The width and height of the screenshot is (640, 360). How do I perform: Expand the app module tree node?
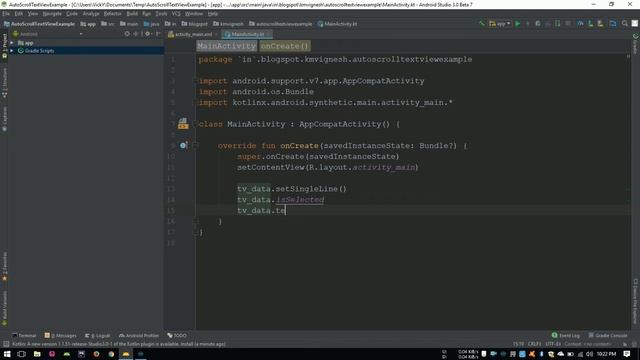pyautogui.click(x=12, y=43)
